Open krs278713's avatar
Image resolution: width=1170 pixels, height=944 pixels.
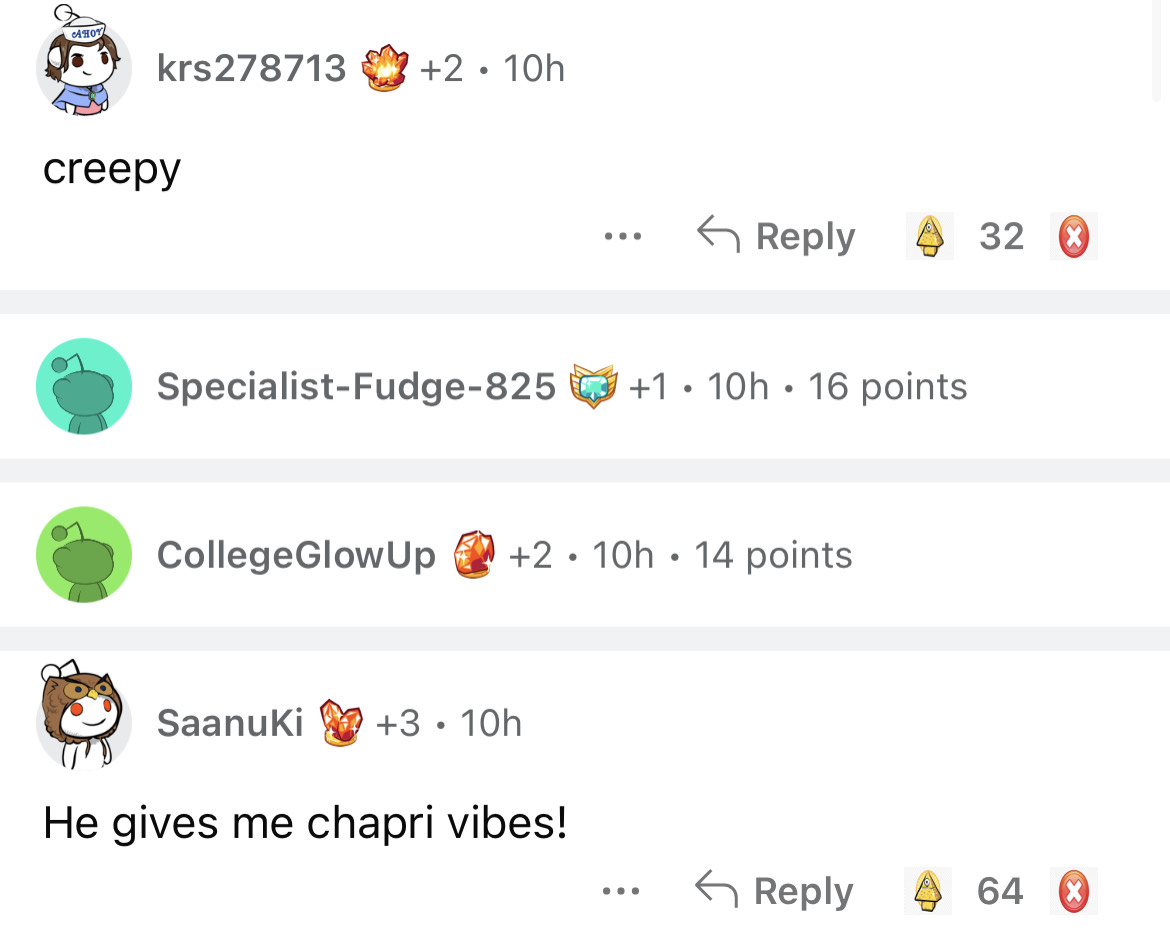84,67
